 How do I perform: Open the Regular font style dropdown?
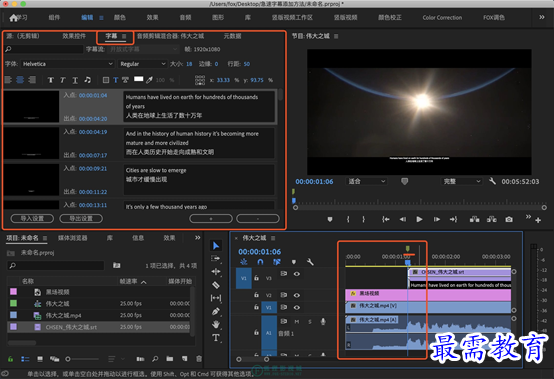point(142,64)
